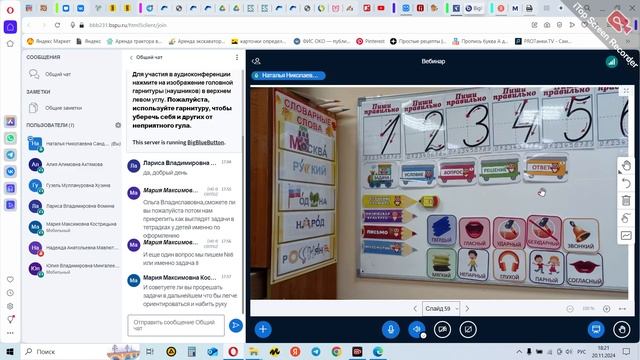Open WhatsApp in Opera sidebar
This screenshot has height=360, width=640.
point(10,138)
